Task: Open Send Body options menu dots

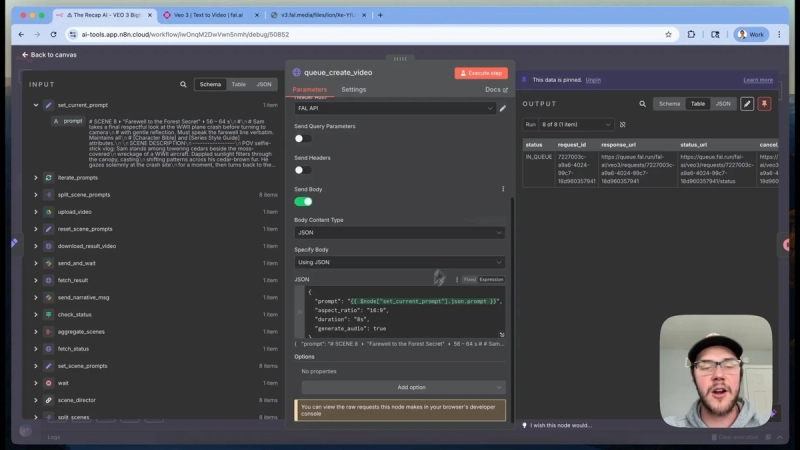Action: (503, 189)
